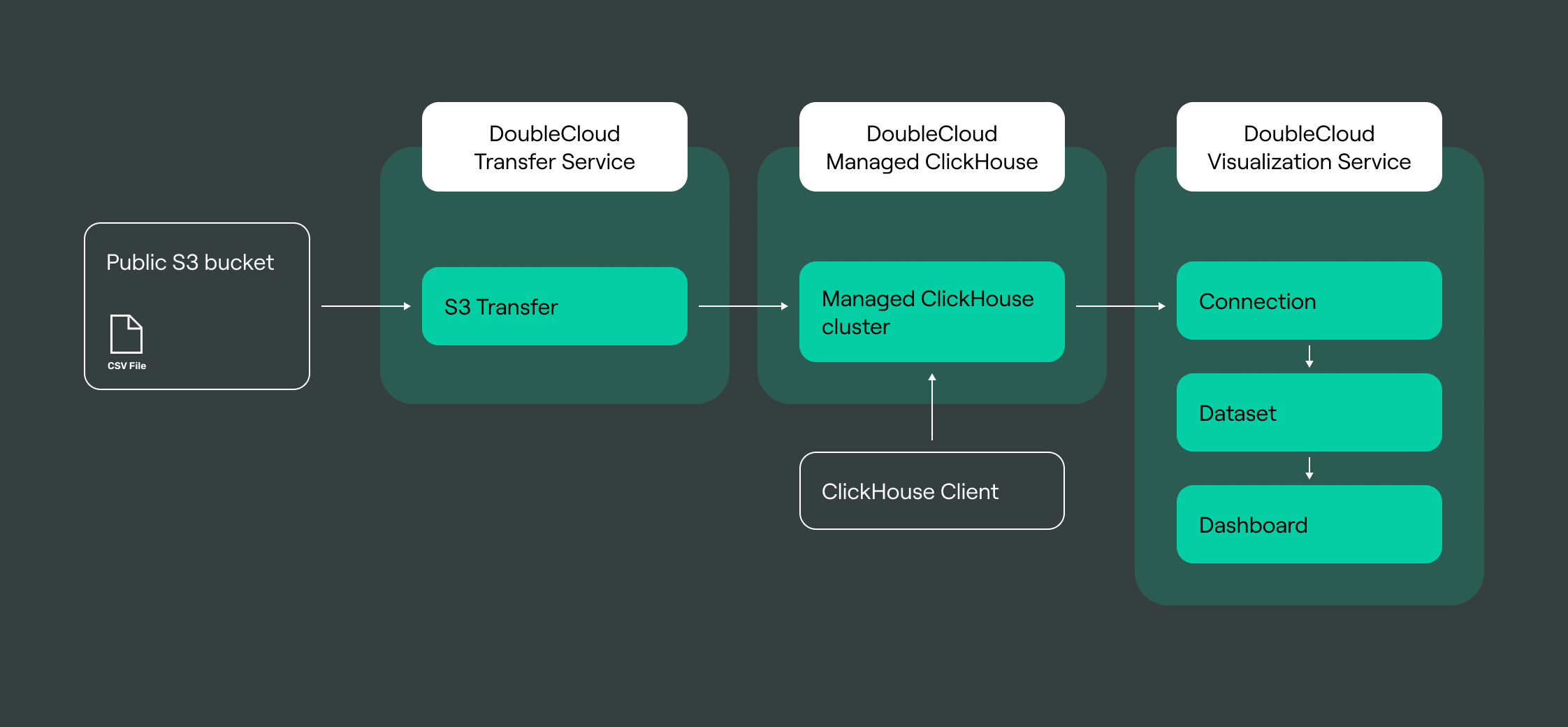Click the Connection block
This screenshot has height=727, width=1568.
(x=1309, y=301)
